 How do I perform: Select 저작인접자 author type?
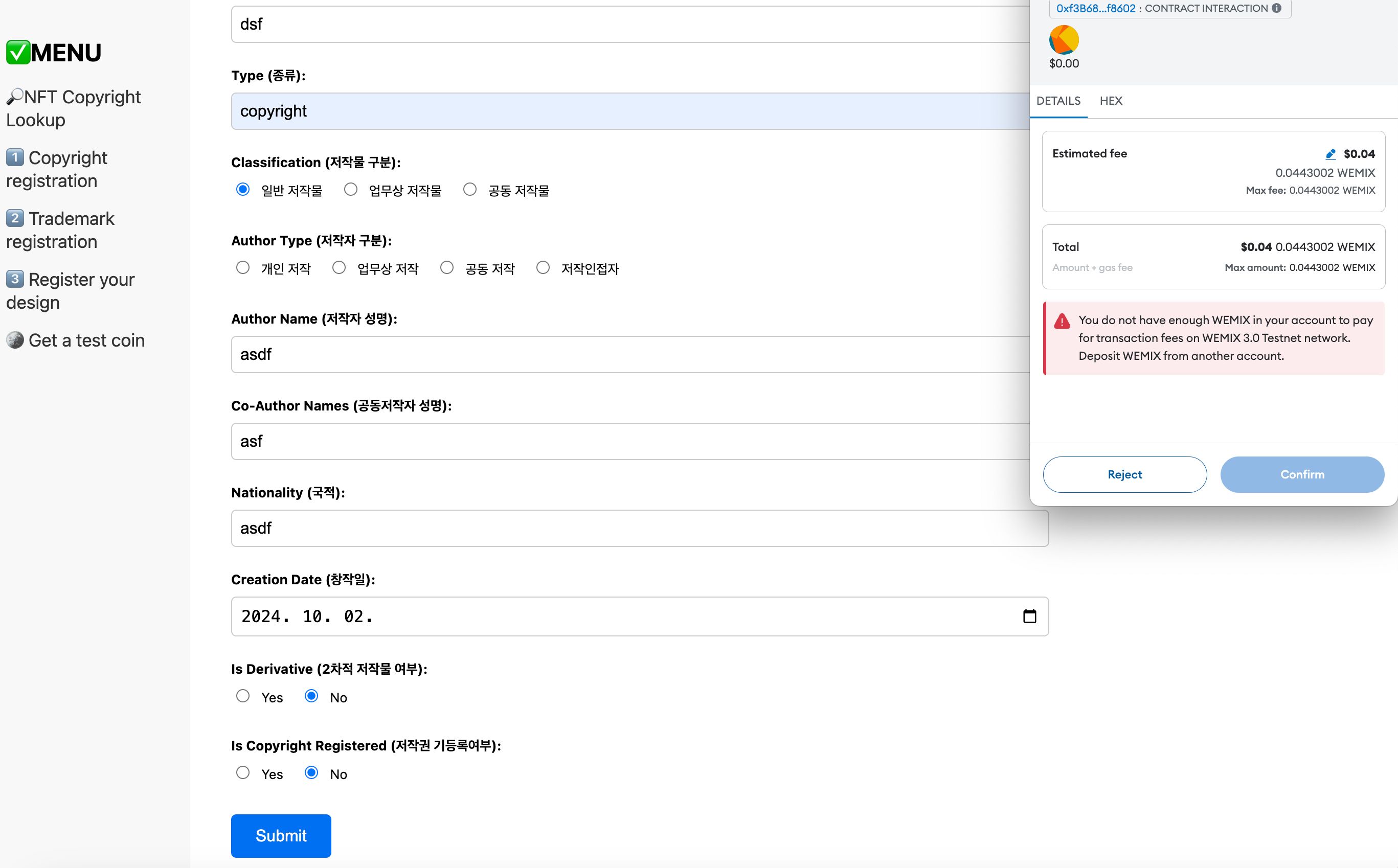pos(543,267)
